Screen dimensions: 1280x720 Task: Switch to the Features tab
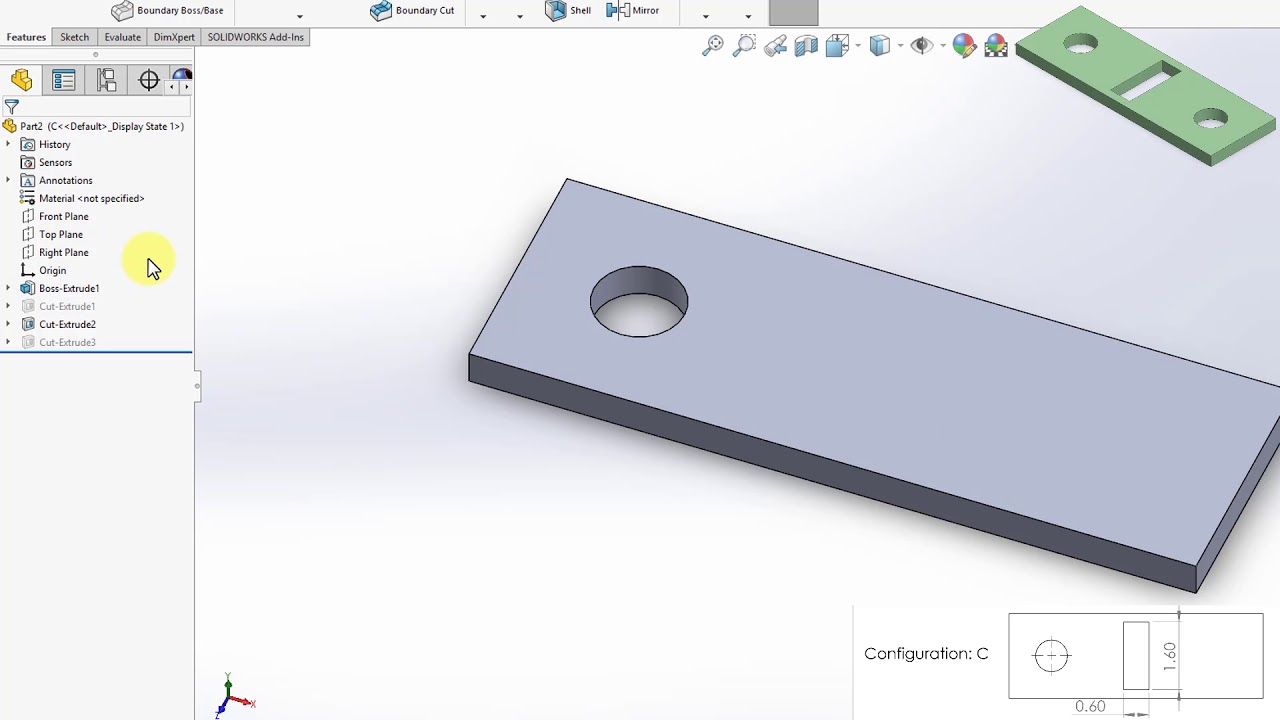[x=26, y=37]
